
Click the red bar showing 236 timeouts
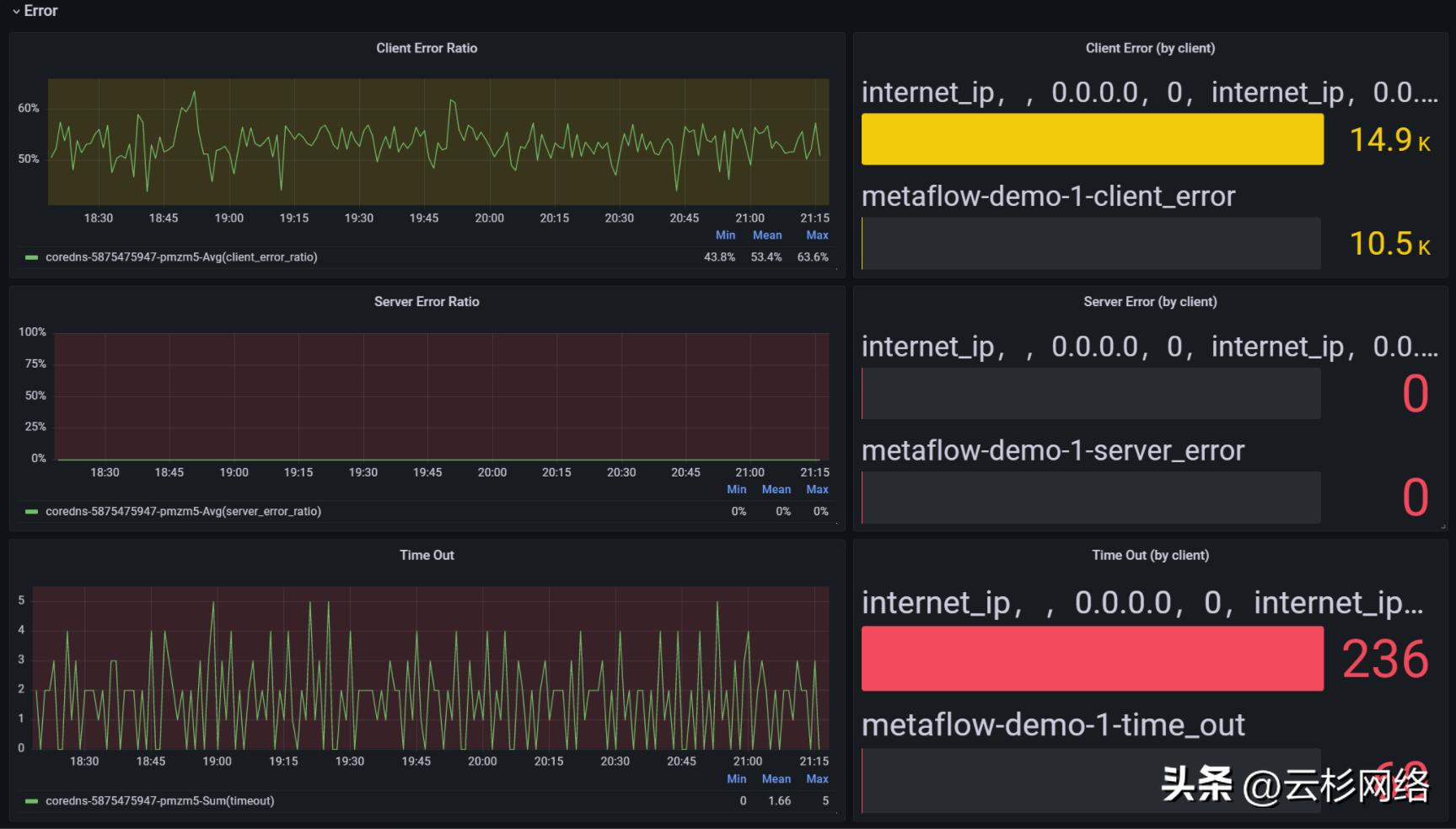coord(1091,659)
